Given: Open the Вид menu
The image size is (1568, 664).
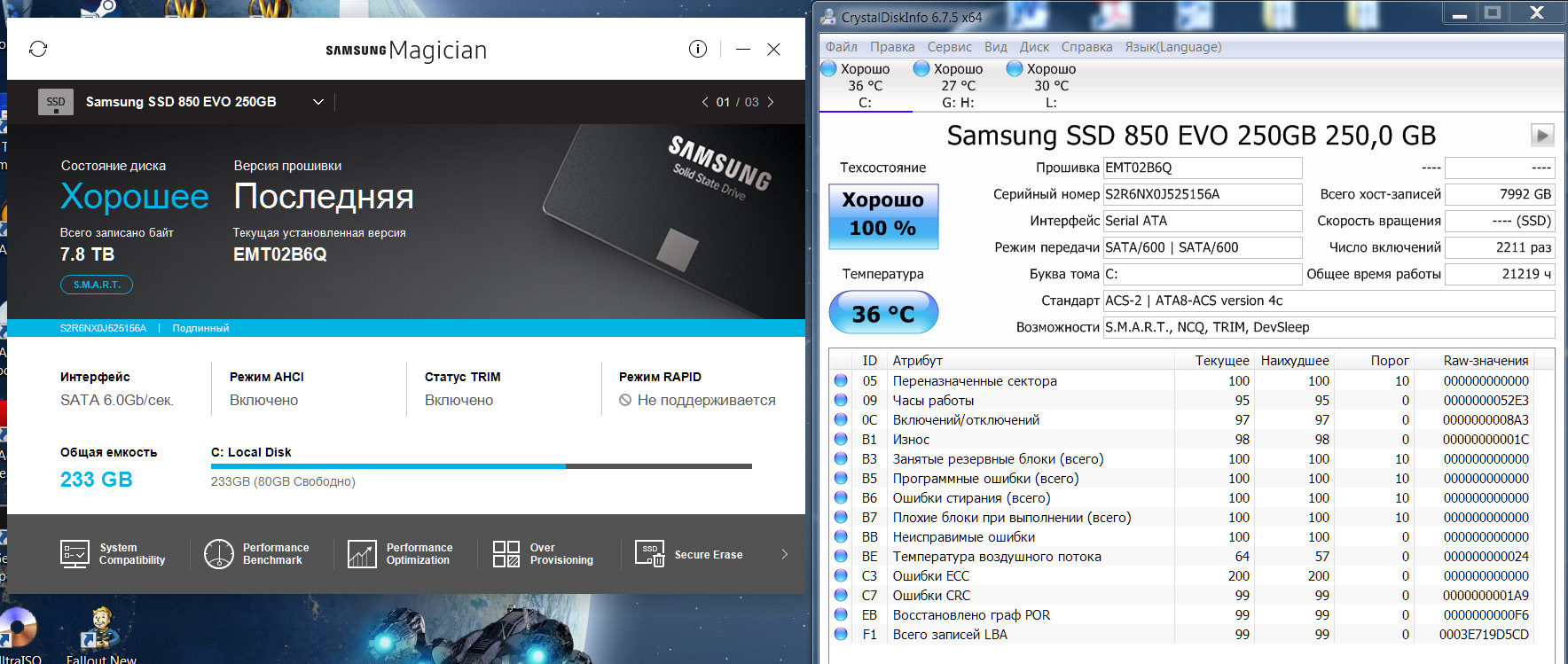Looking at the screenshot, I should click(x=996, y=47).
